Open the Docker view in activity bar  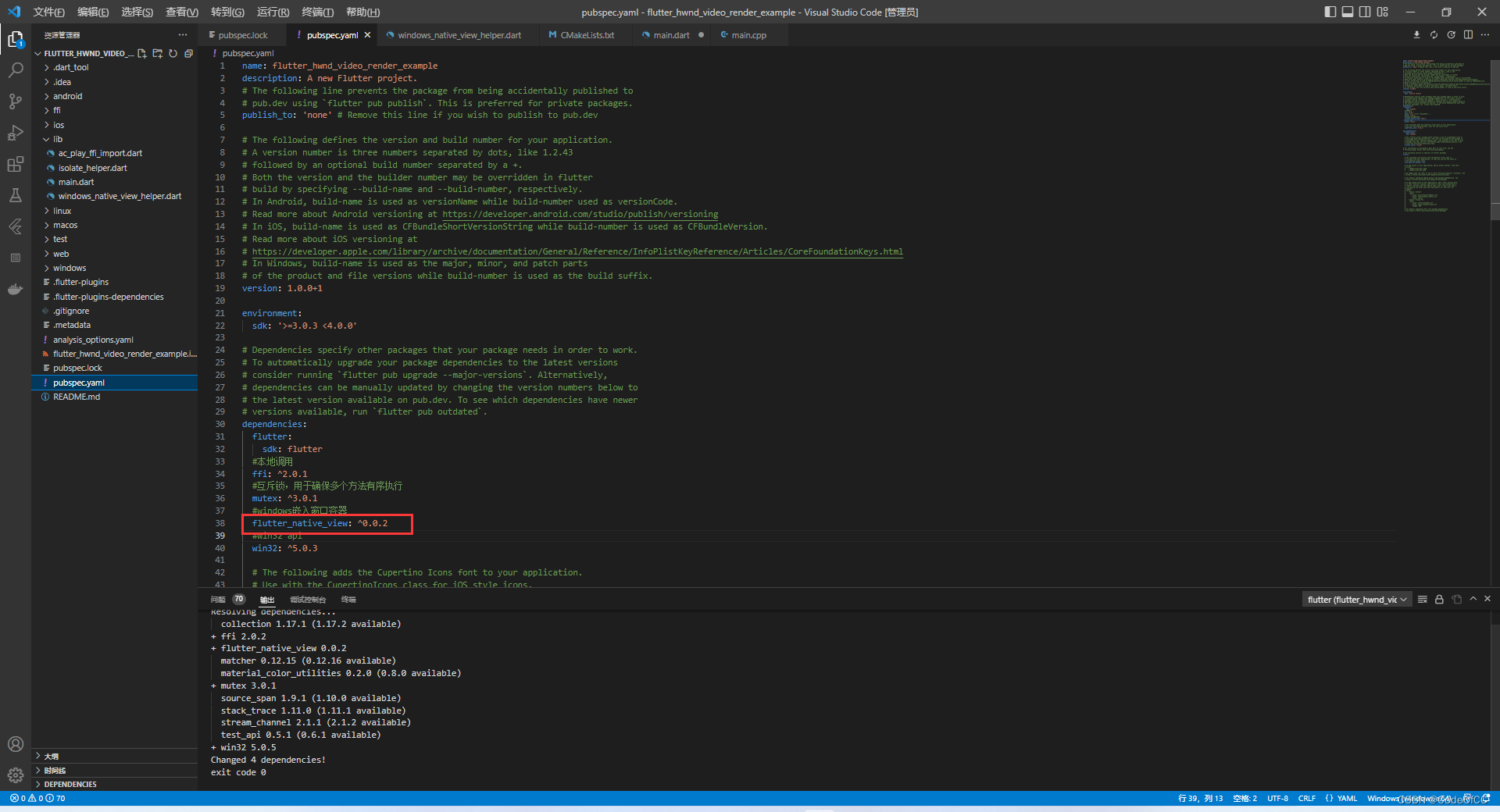16,289
